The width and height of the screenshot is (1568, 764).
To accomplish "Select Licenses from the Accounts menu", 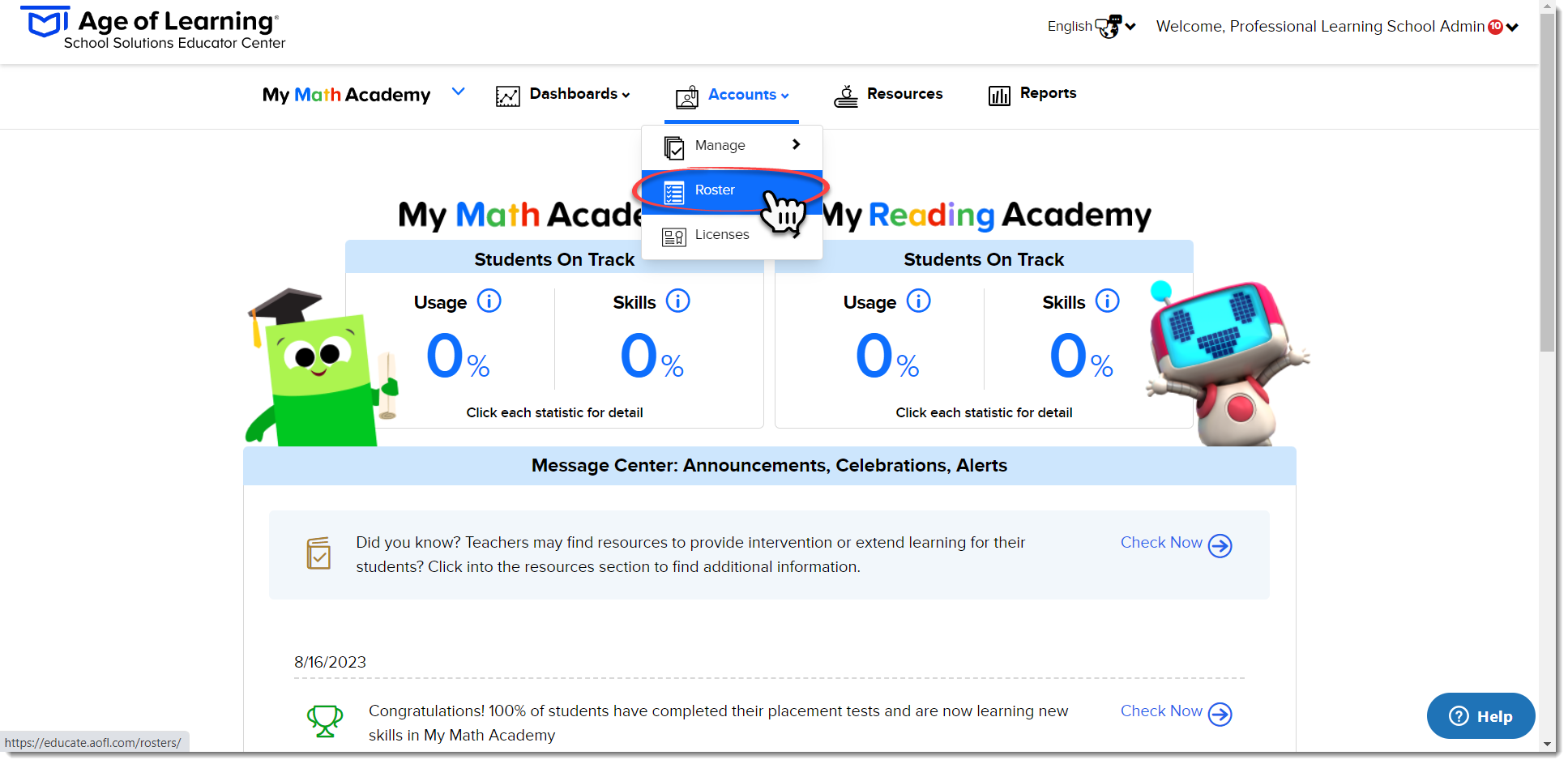I will 733,236.
